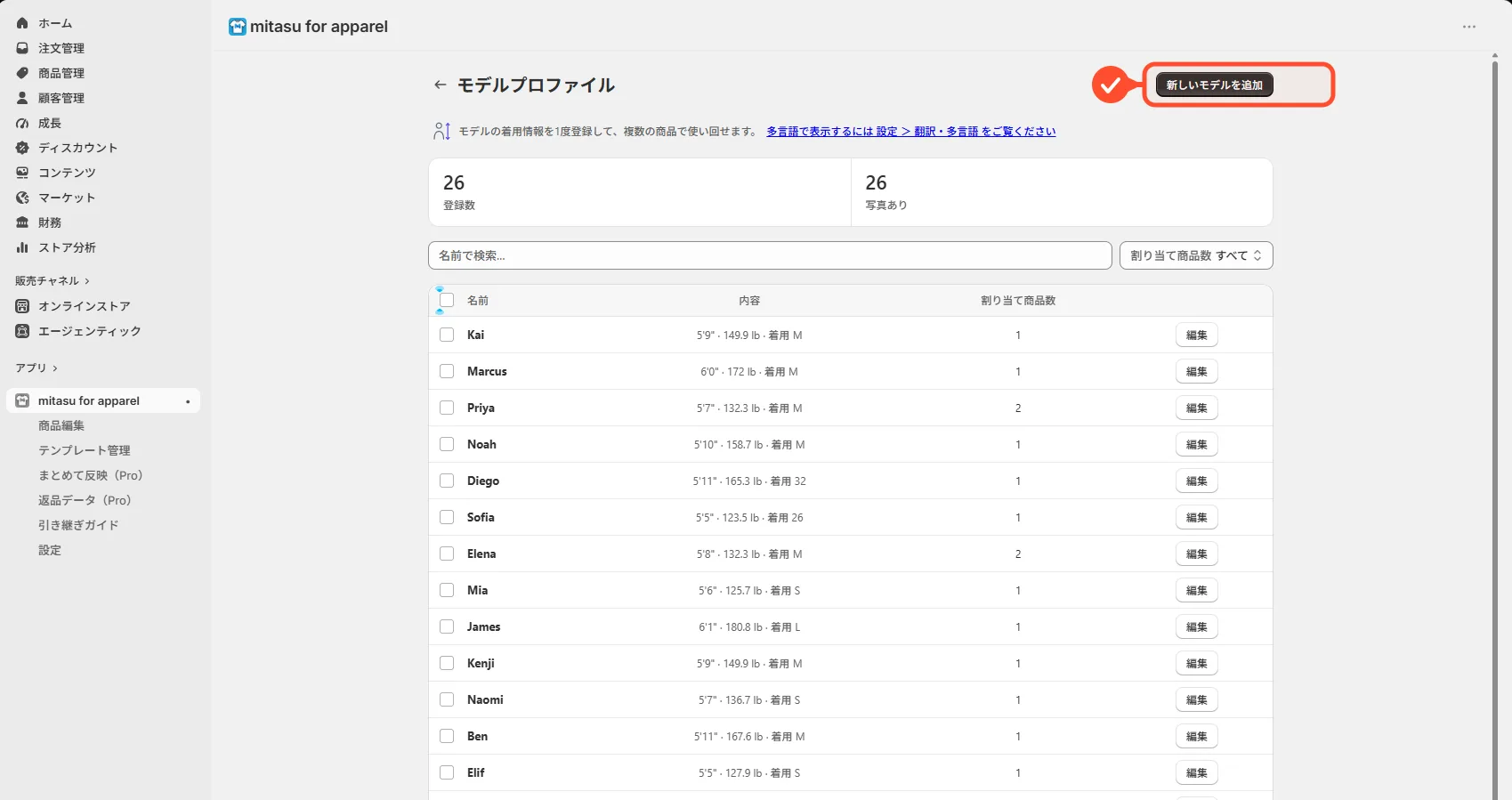
Task: Click the 名前で検索 search field
Action: tap(770, 255)
